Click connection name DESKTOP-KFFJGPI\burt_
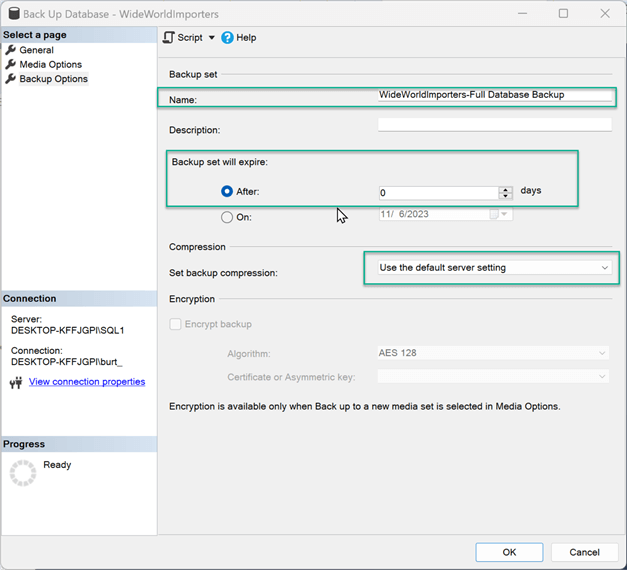 pyautogui.click(x=67, y=362)
